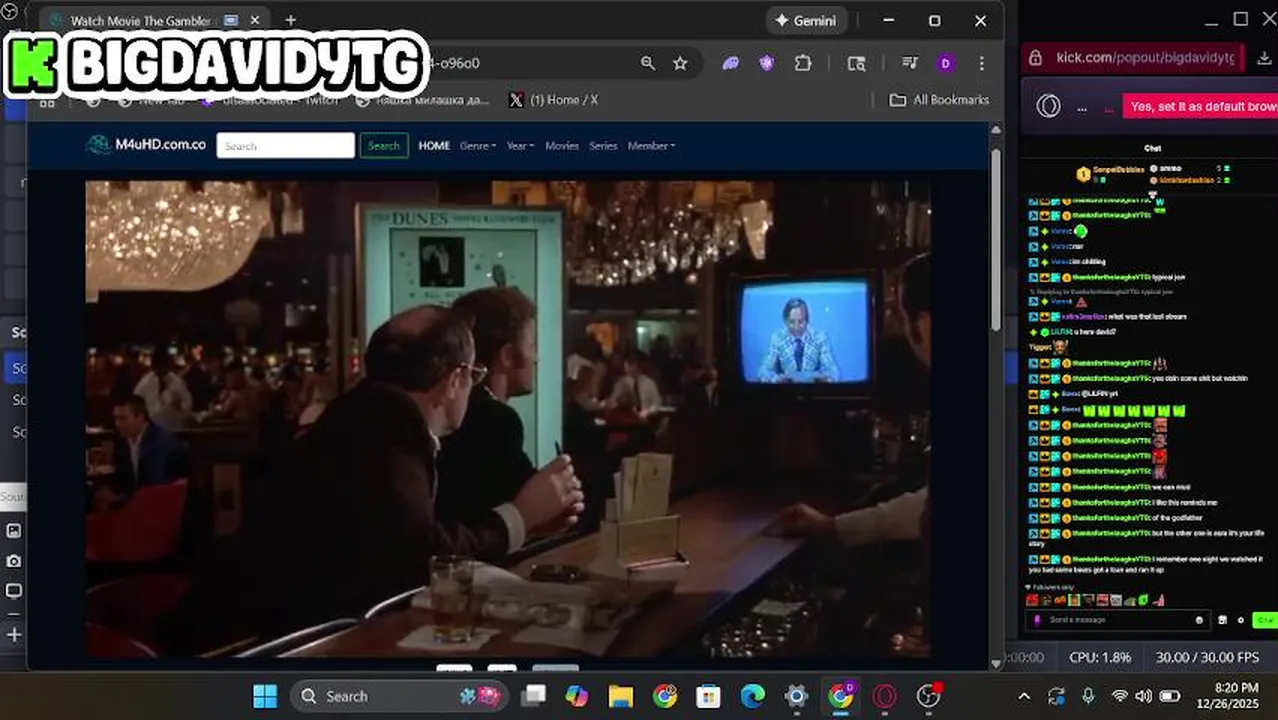This screenshot has height=720, width=1278.
Task: Open the emoji picker in chat input
Action: [1200, 620]
